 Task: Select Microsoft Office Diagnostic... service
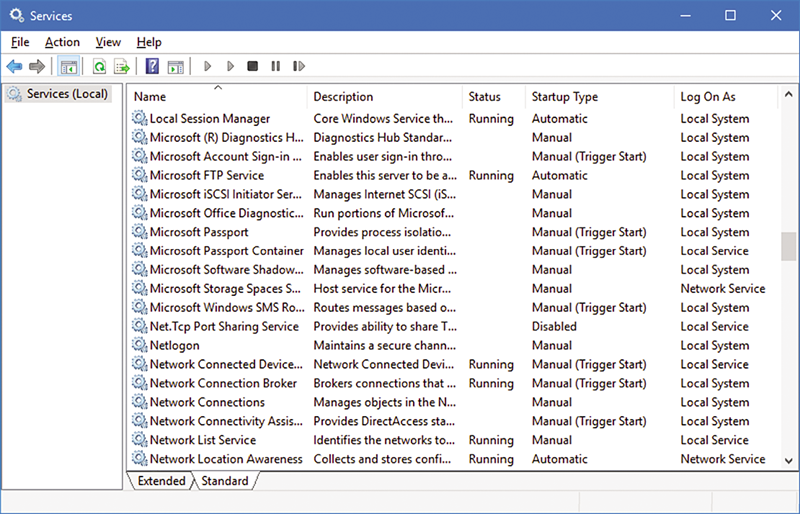[227, 213]
